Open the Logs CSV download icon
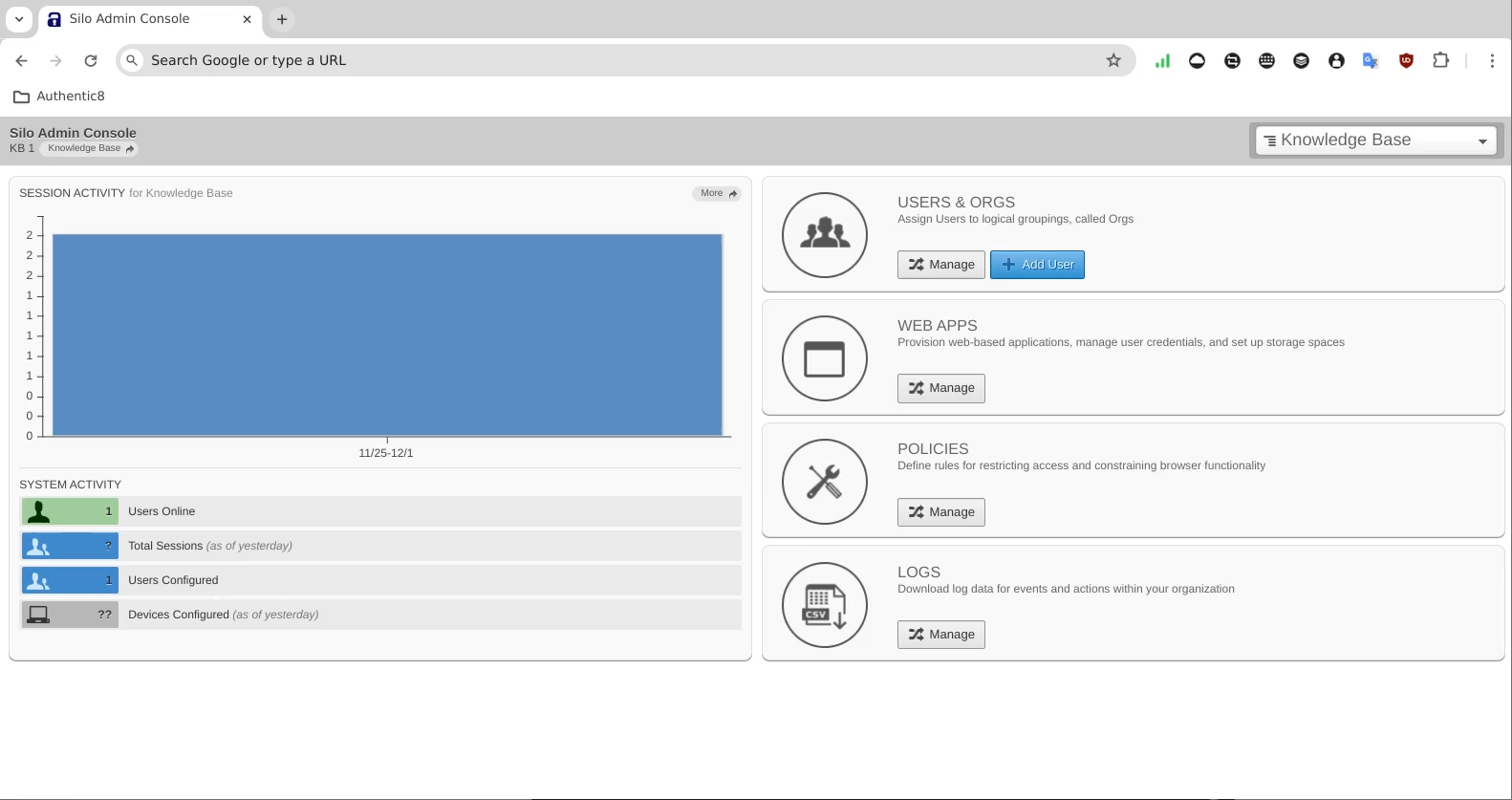 click(x=824, y=605)
